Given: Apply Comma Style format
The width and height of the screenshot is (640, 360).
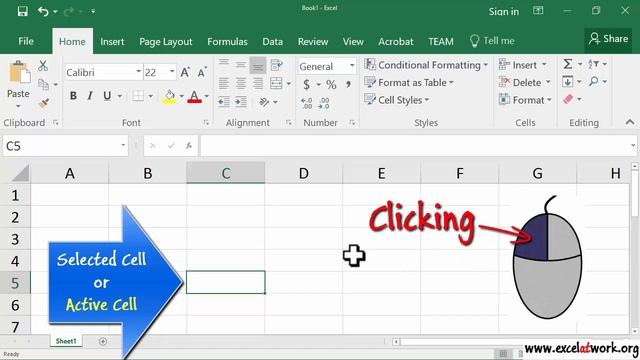Looking at the screenshot, I should (348, 84).
